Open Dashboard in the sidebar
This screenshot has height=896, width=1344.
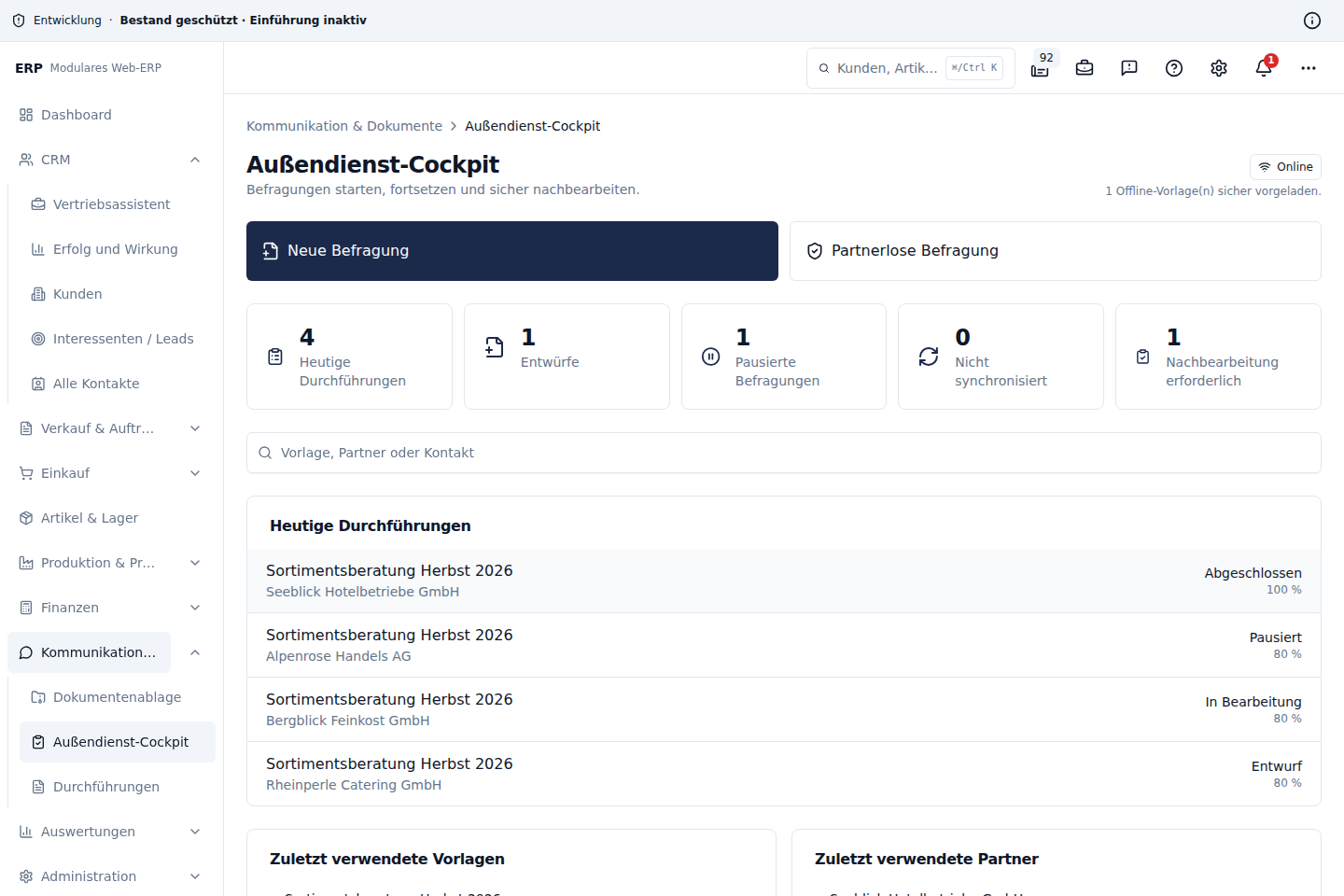click(x=112, y=115)
